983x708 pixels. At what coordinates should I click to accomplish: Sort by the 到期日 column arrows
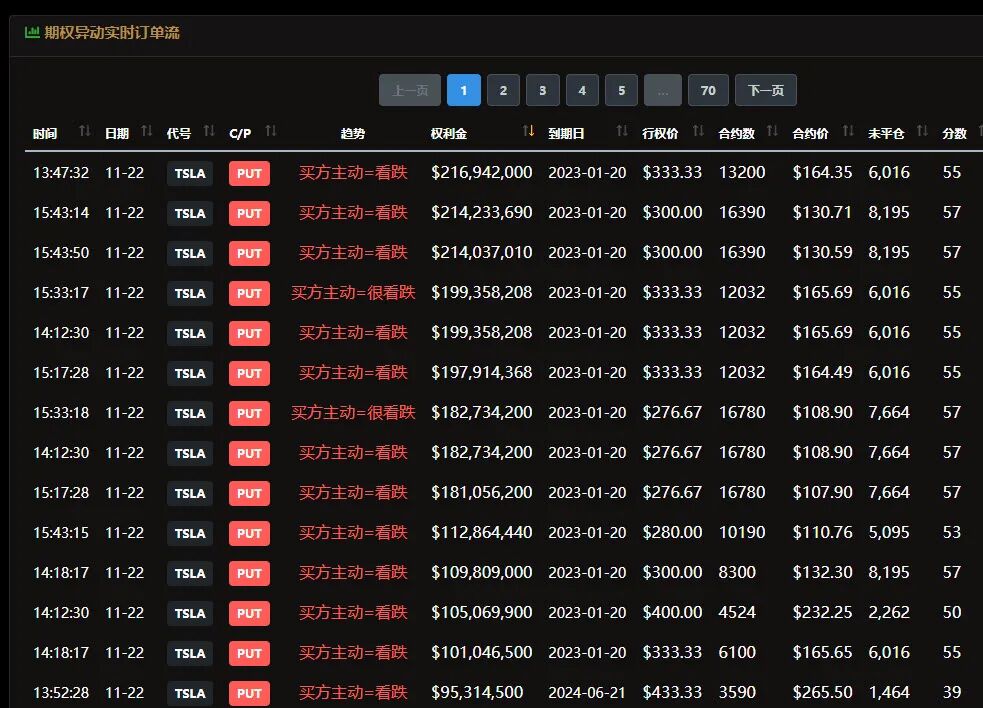622,131
